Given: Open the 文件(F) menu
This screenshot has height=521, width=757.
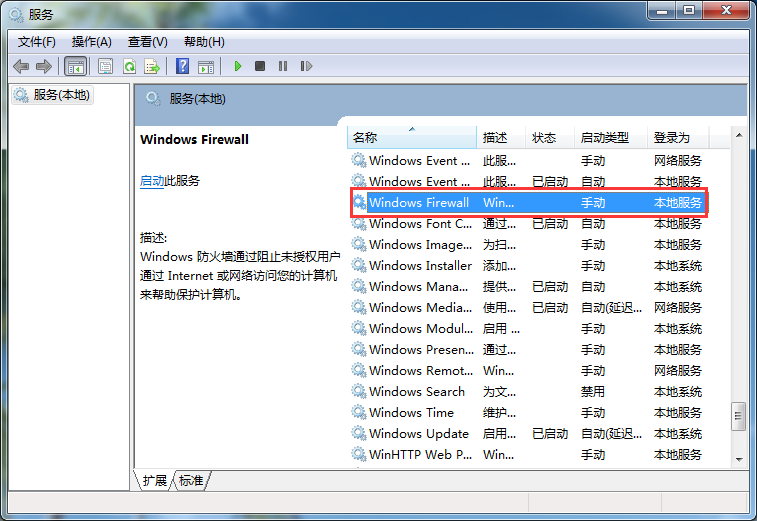Looking at the screenshot, I should tap(37, 42).
